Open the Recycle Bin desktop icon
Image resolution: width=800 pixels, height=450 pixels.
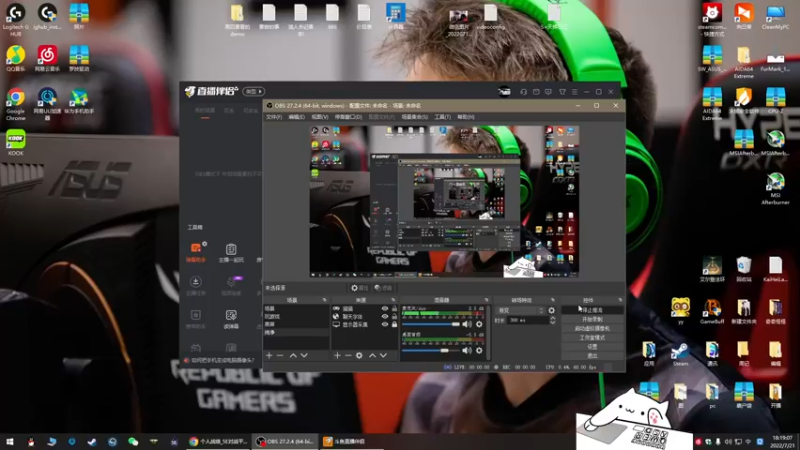click(x=743, y=269)
